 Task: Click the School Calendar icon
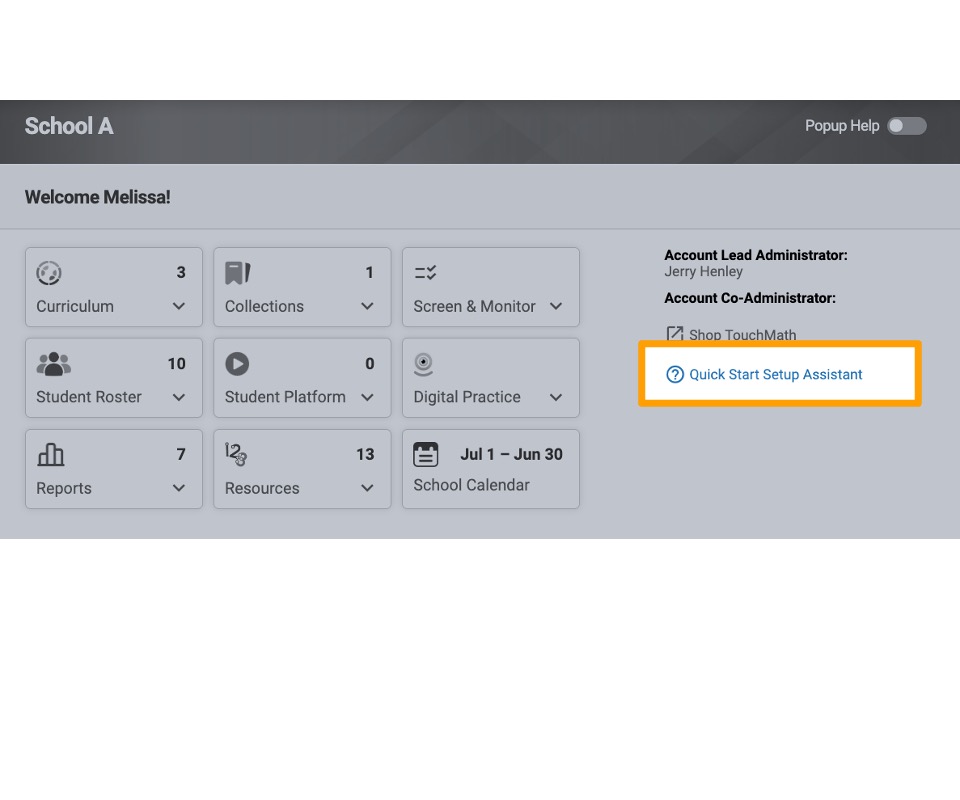426,455
